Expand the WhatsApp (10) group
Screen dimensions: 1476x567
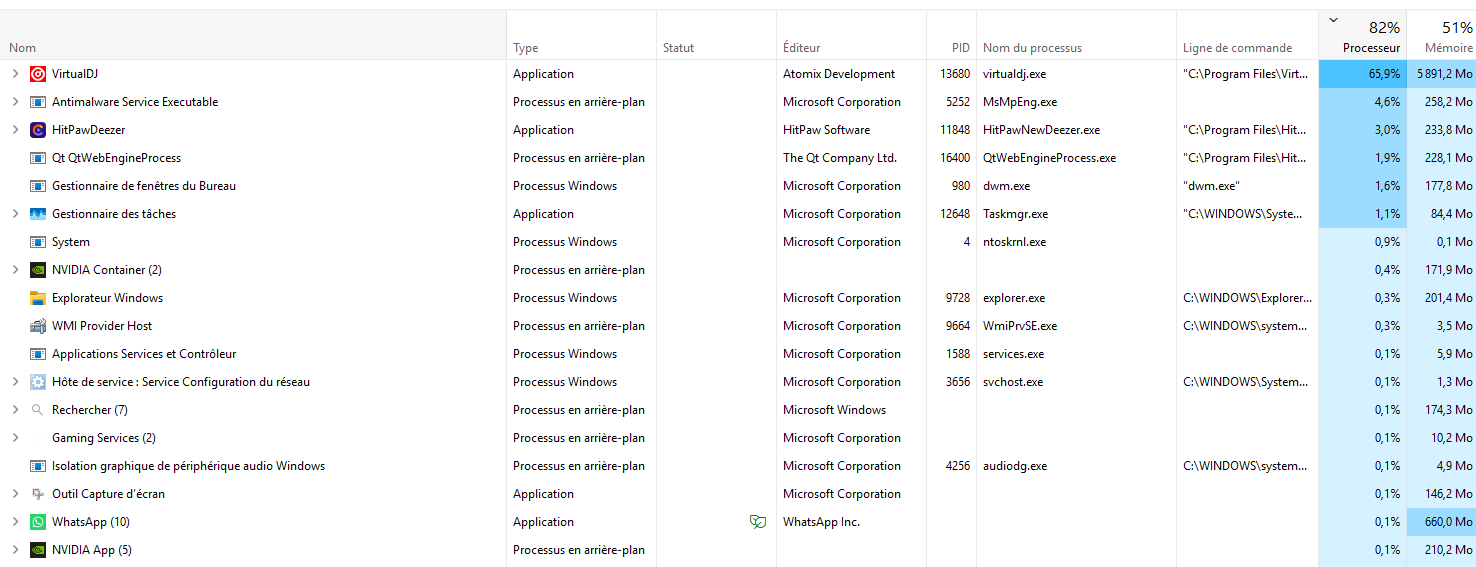[x=15, y=522]
